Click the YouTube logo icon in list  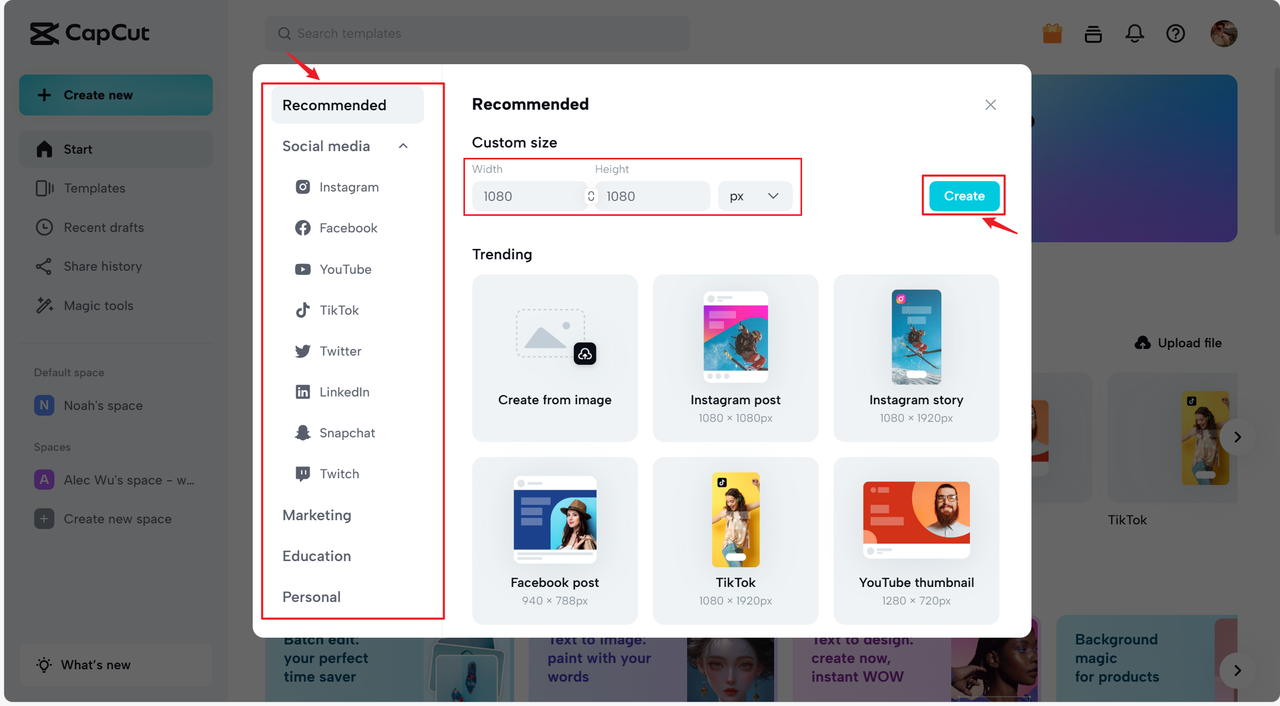click(x=302, y=269)
